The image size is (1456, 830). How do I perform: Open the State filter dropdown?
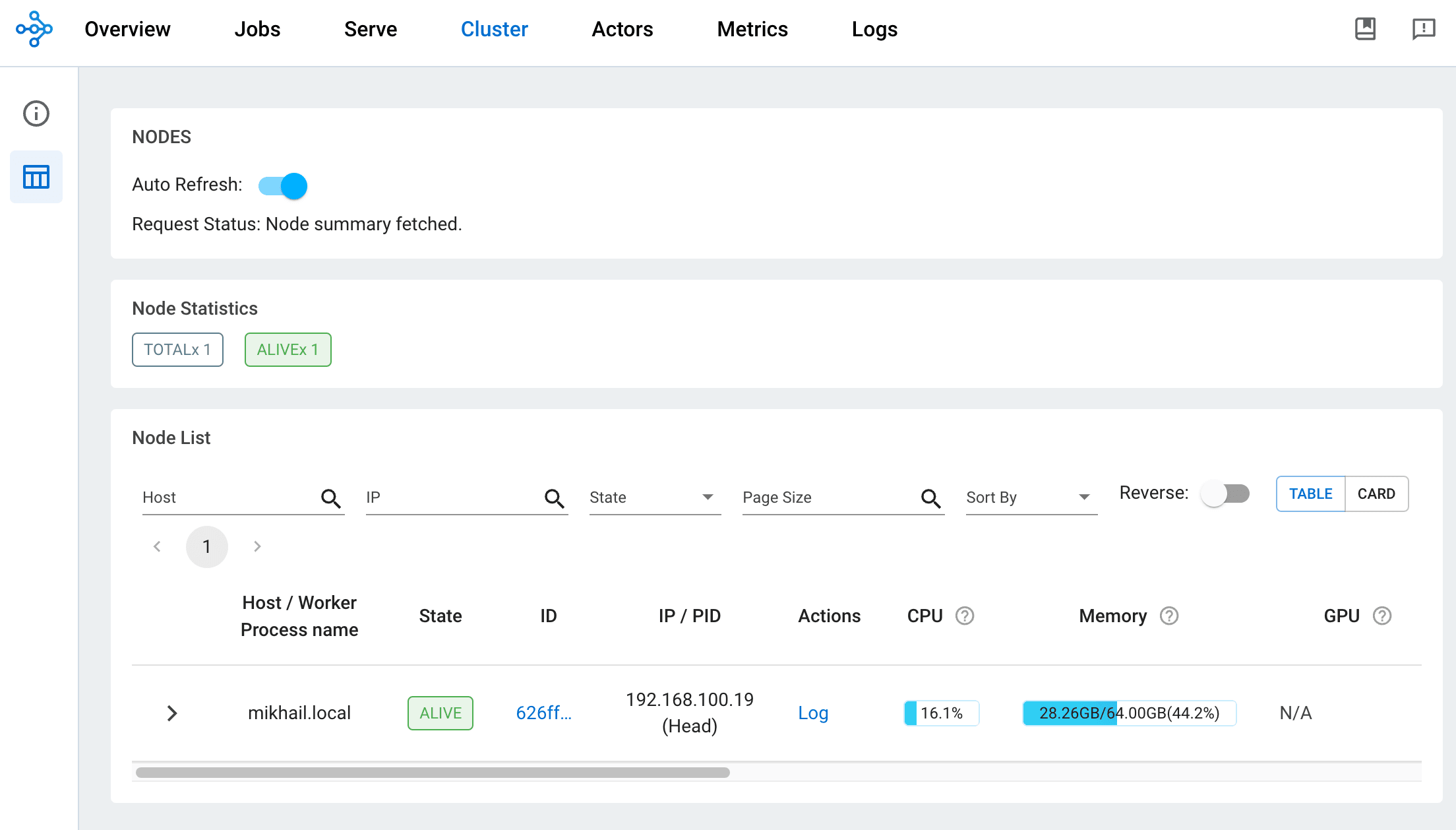(x=654, y=497)
